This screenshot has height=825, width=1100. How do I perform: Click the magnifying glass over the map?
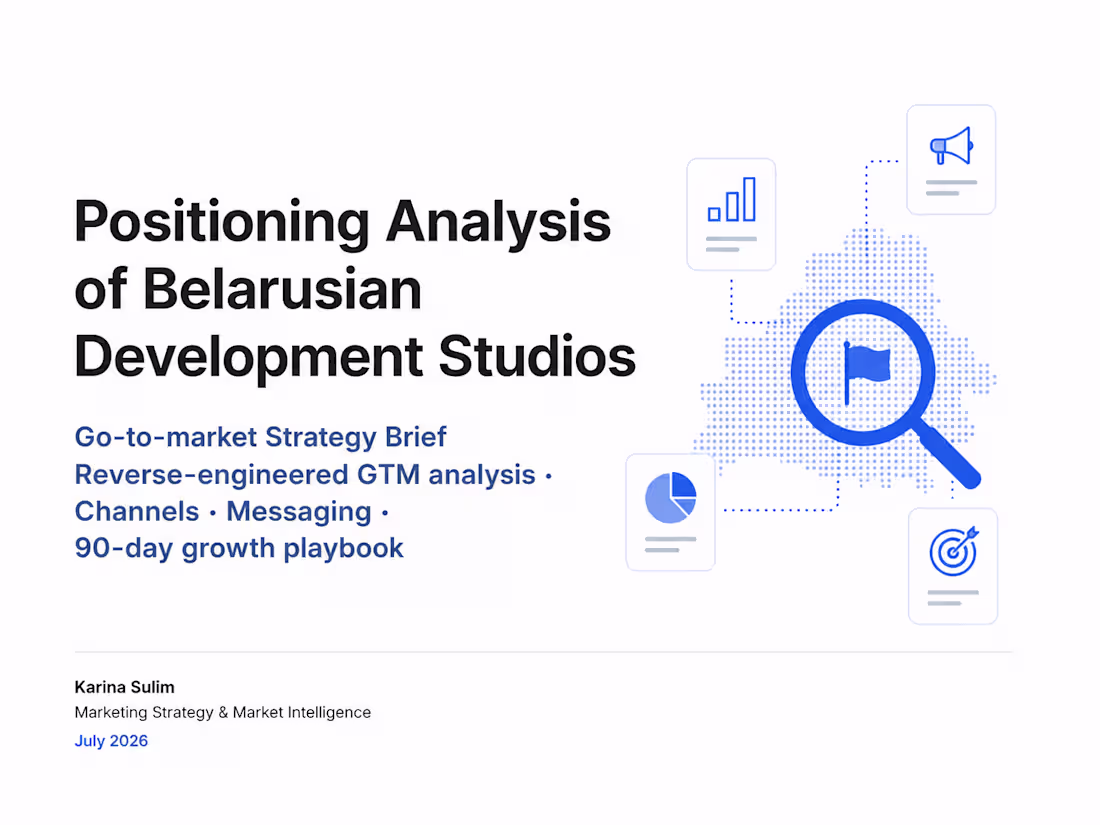(884, 393)
